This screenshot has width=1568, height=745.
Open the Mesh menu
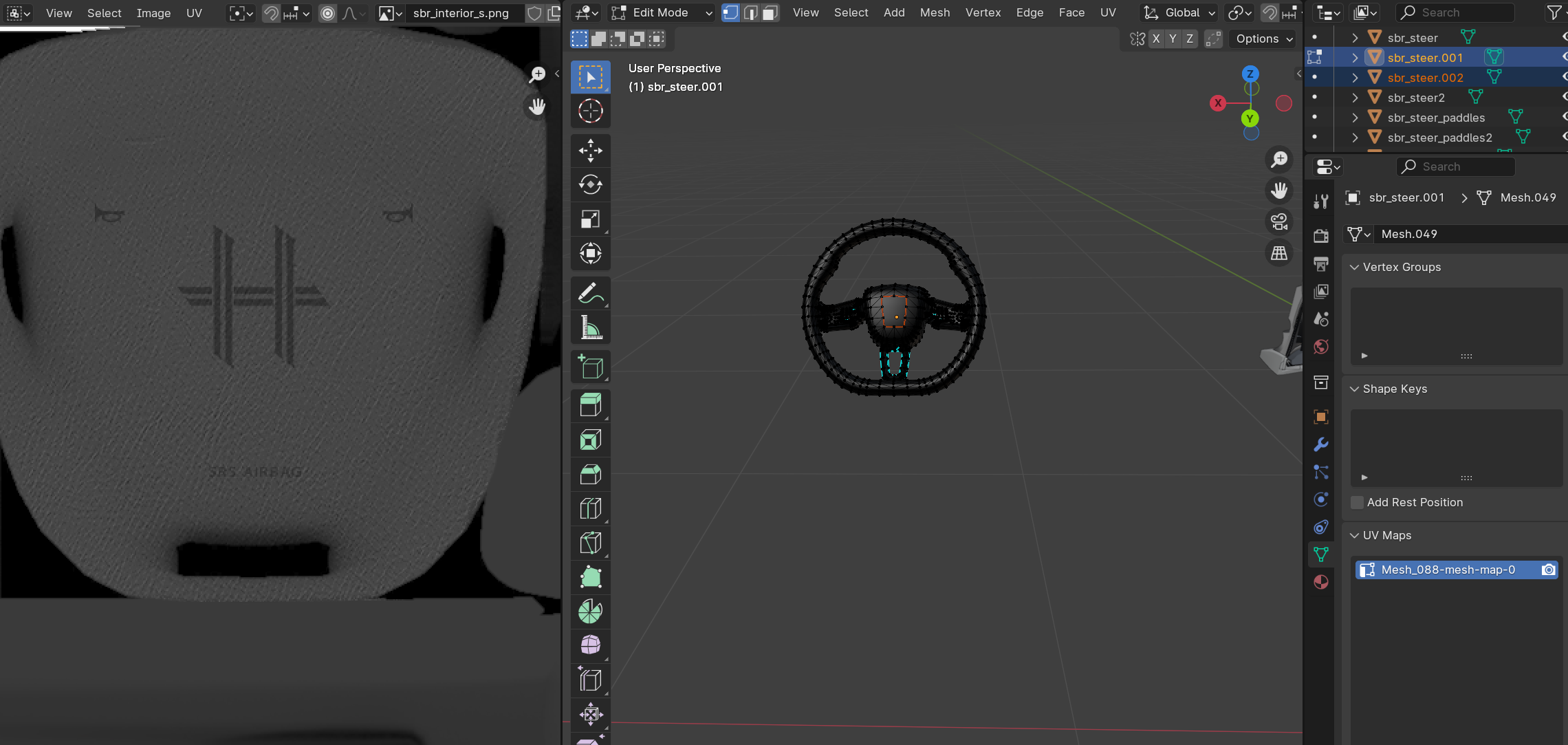[x=935, y=13]
